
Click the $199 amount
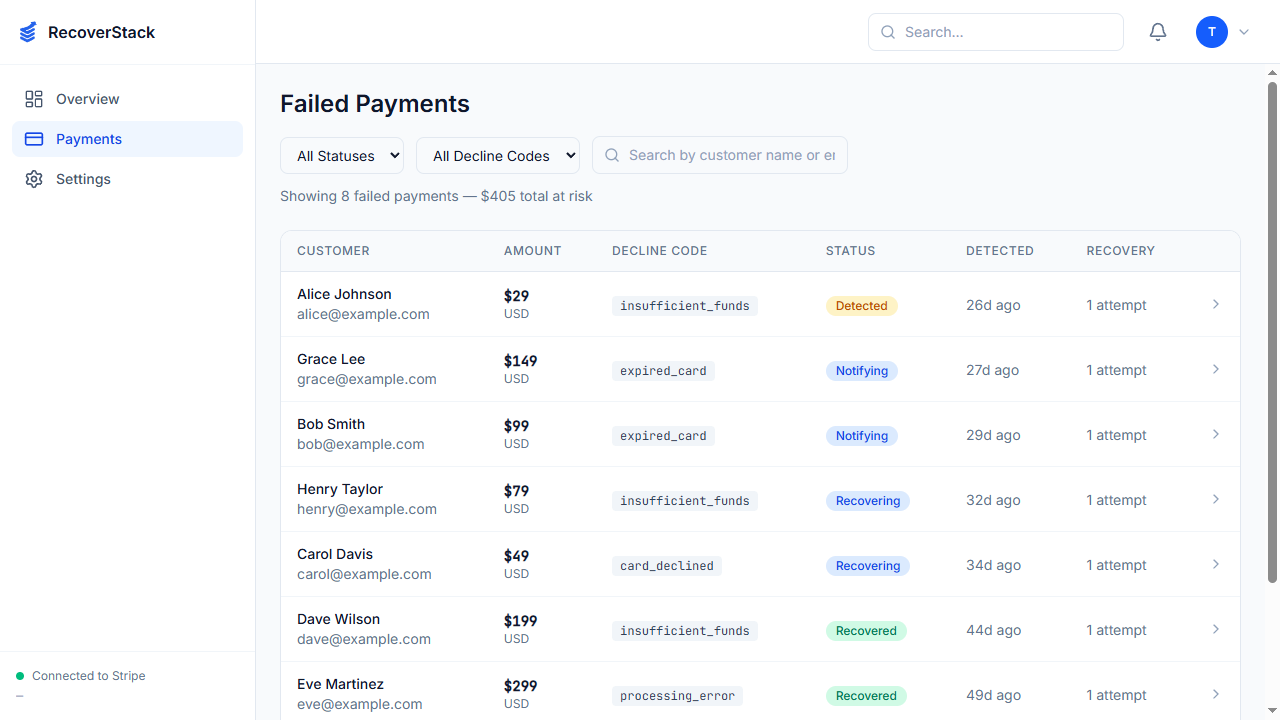point(521,621)
